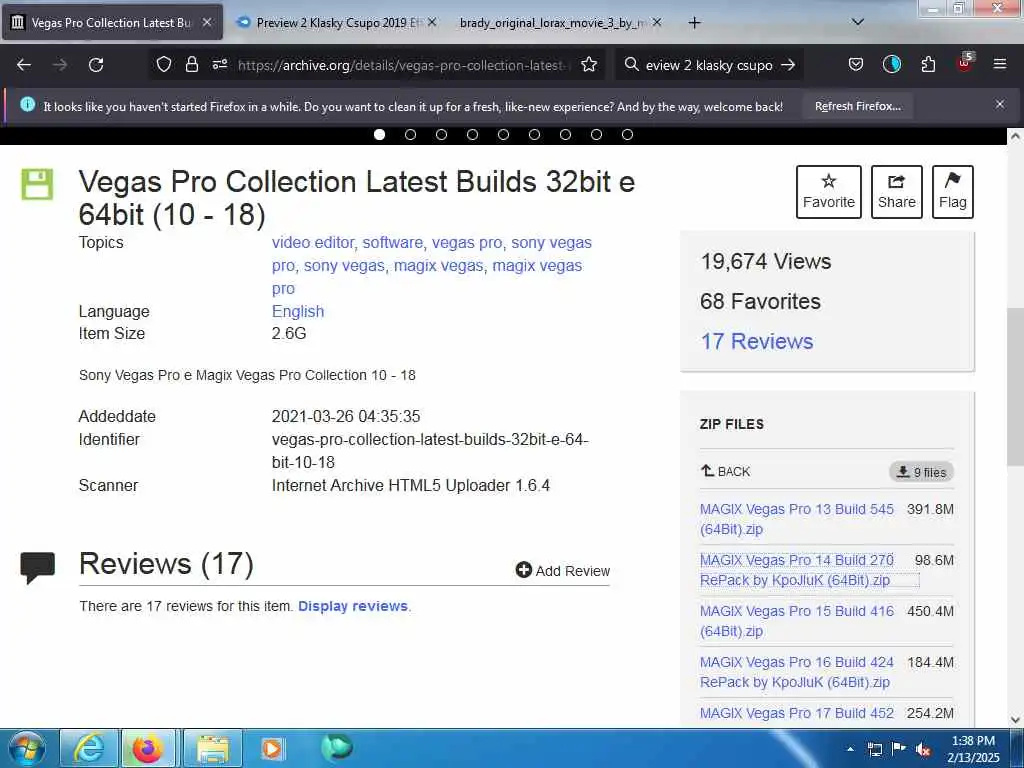This screenshot has height=768, width=1024.
Task: Open media player taskbar icon
Action: tap(272, 748)
